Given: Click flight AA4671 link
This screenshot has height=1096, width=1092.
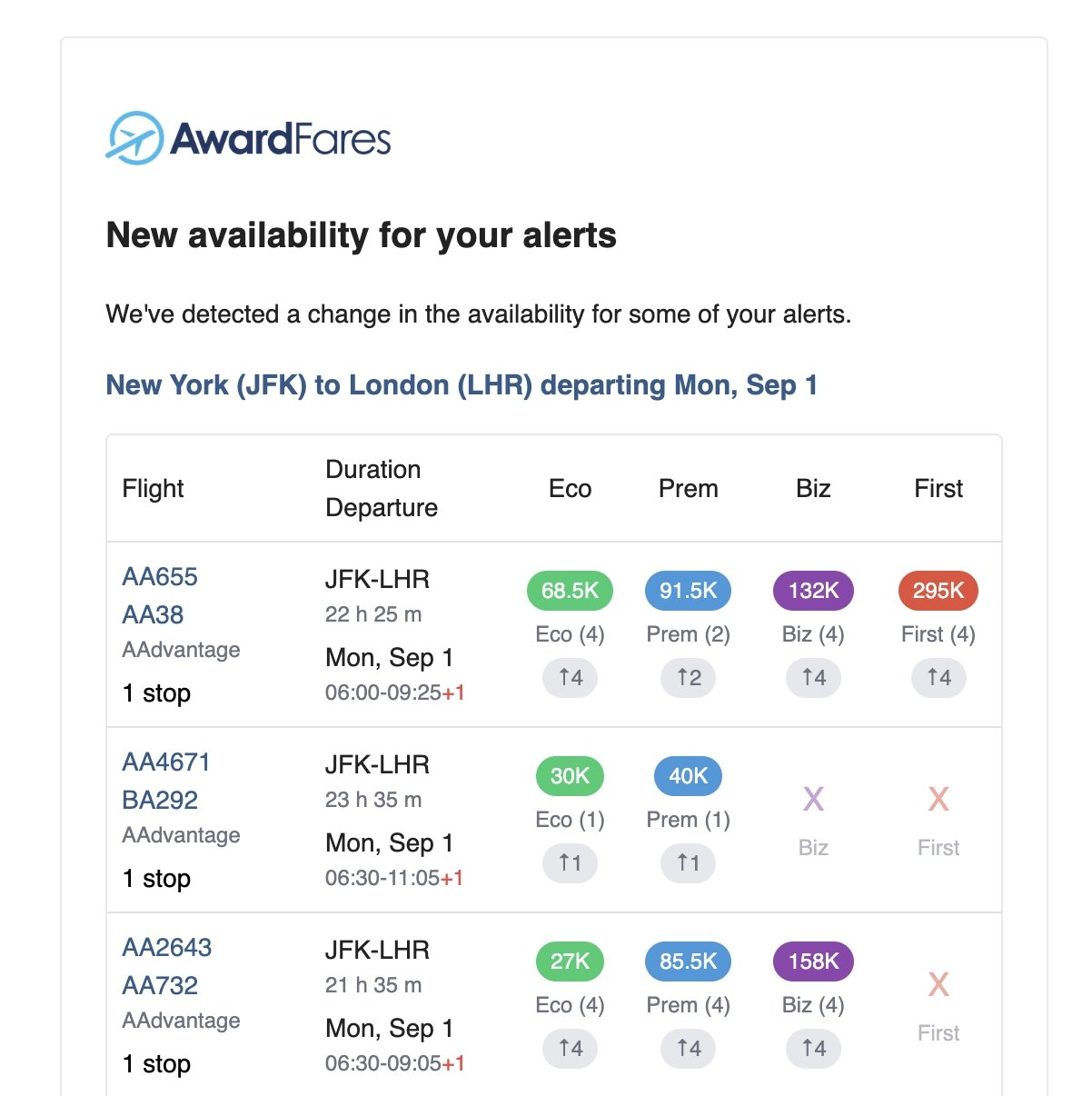Looking at the screenshot, I should pos(166,762).
